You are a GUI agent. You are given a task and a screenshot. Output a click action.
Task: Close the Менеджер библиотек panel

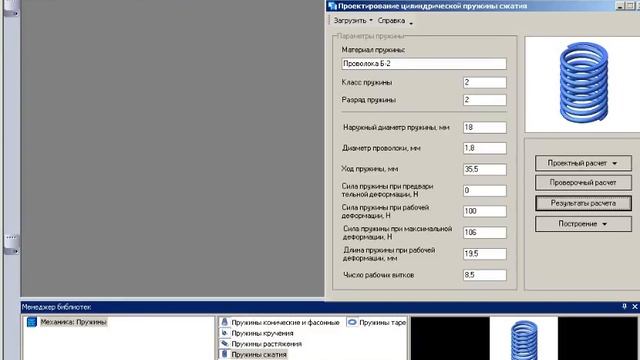point(635,307)
